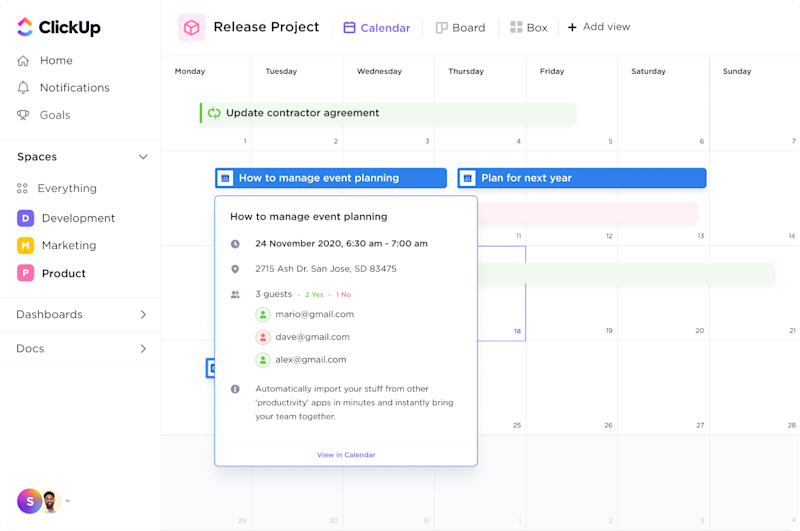Click the purple S user avatar

29,501
